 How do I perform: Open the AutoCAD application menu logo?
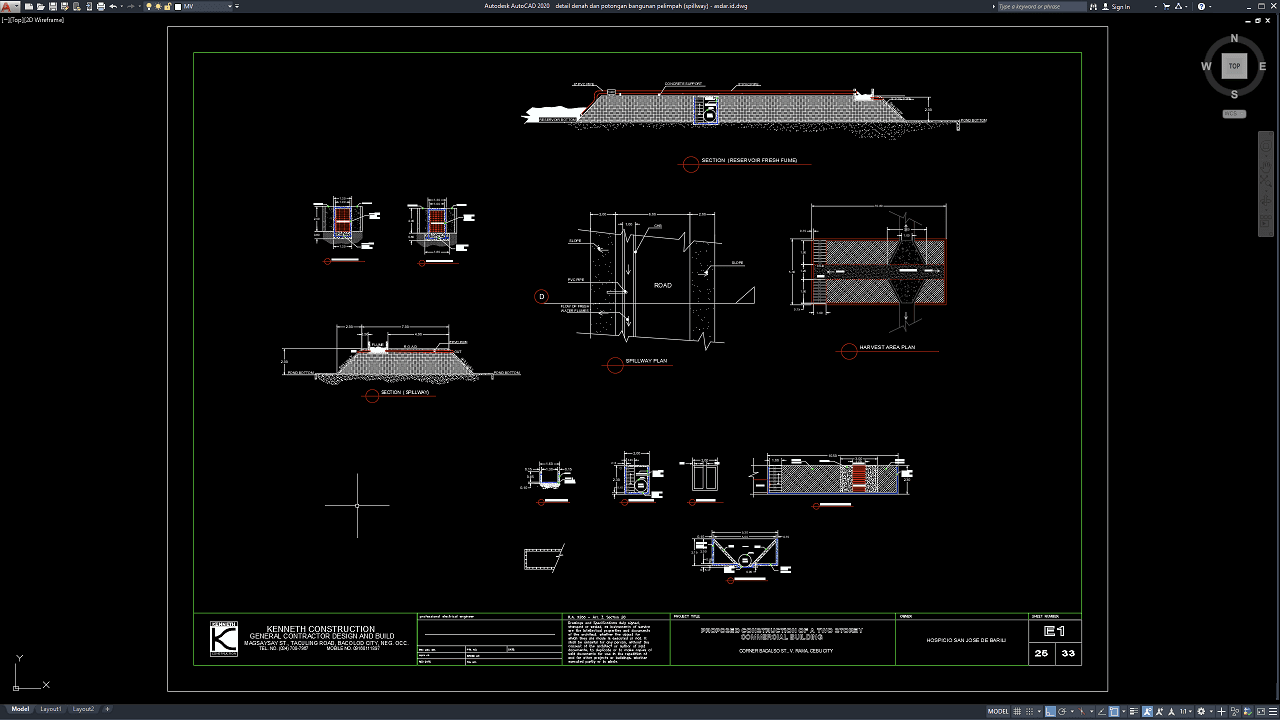click(x=8, y=6)
